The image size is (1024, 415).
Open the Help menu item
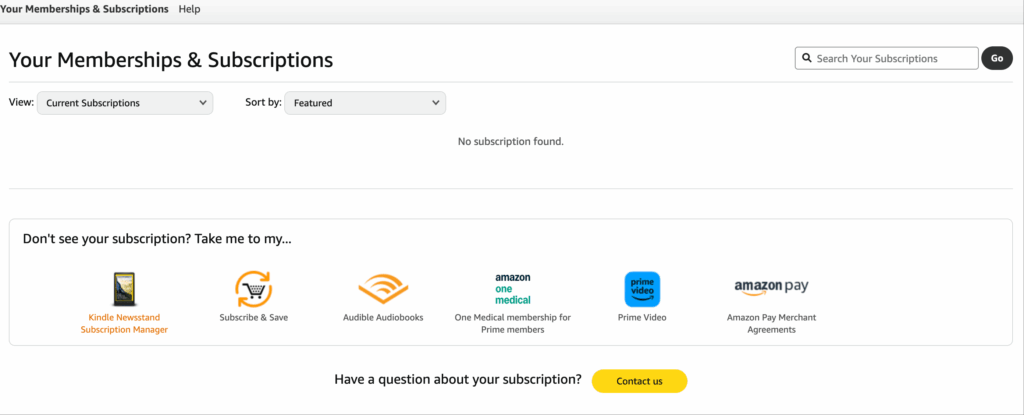click(189, 9)
